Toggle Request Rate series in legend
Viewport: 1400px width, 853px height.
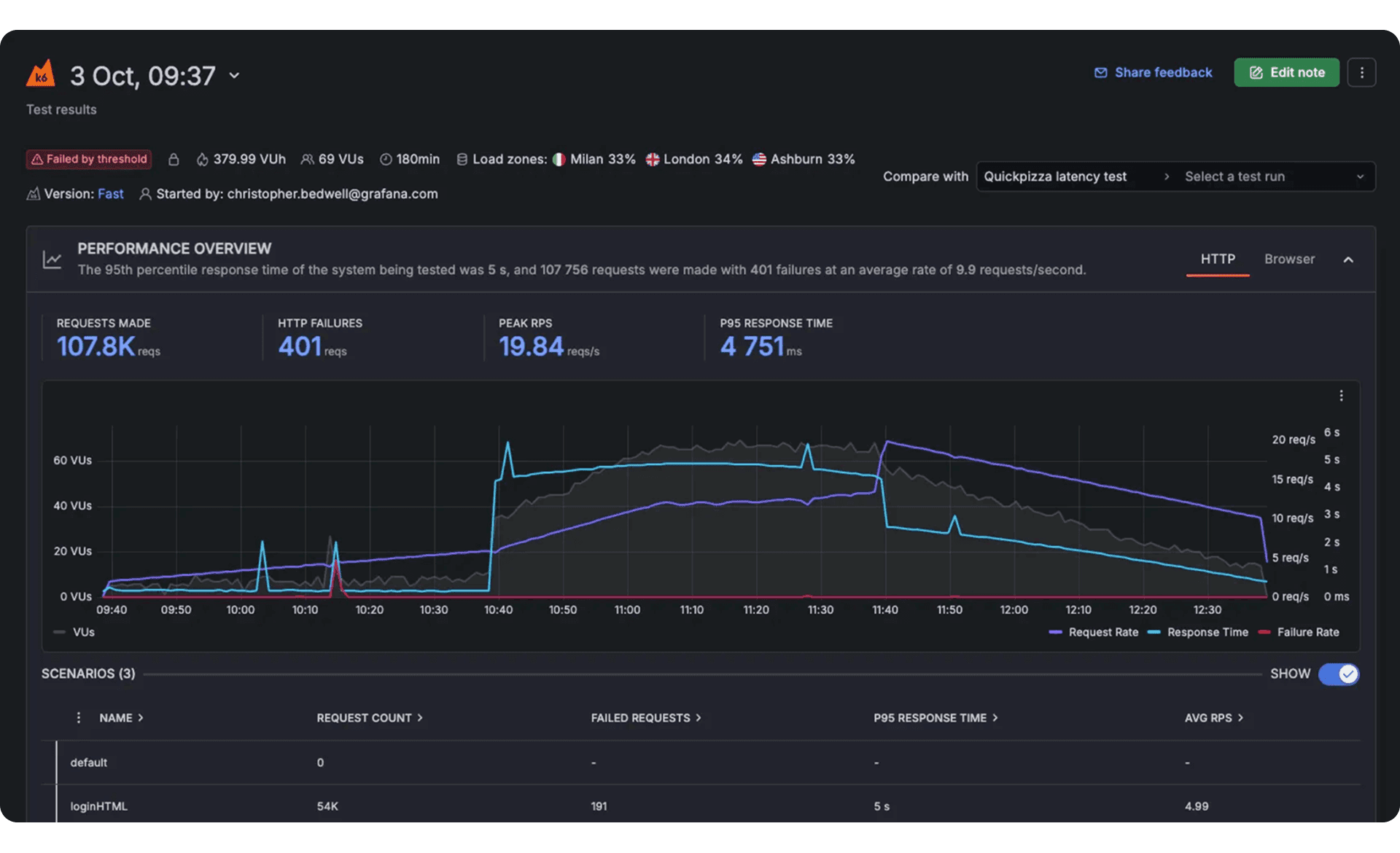click(x=1102, y=633)
